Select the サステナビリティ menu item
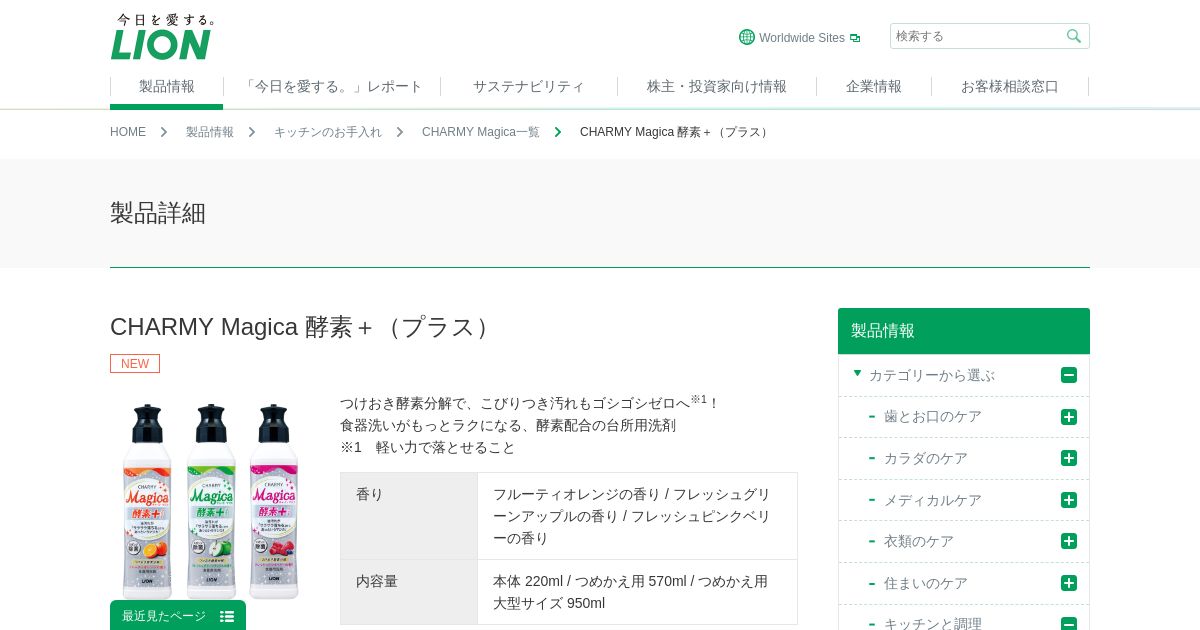The width and height of the screenshot is (1200, 630). (529, 86)
